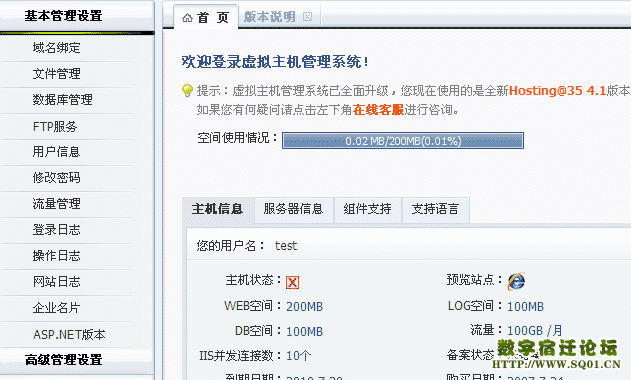Open 域名绑定 in the sidebar
Image resolution: width=631 pixels, height=380 pixels.
(57, 48)
